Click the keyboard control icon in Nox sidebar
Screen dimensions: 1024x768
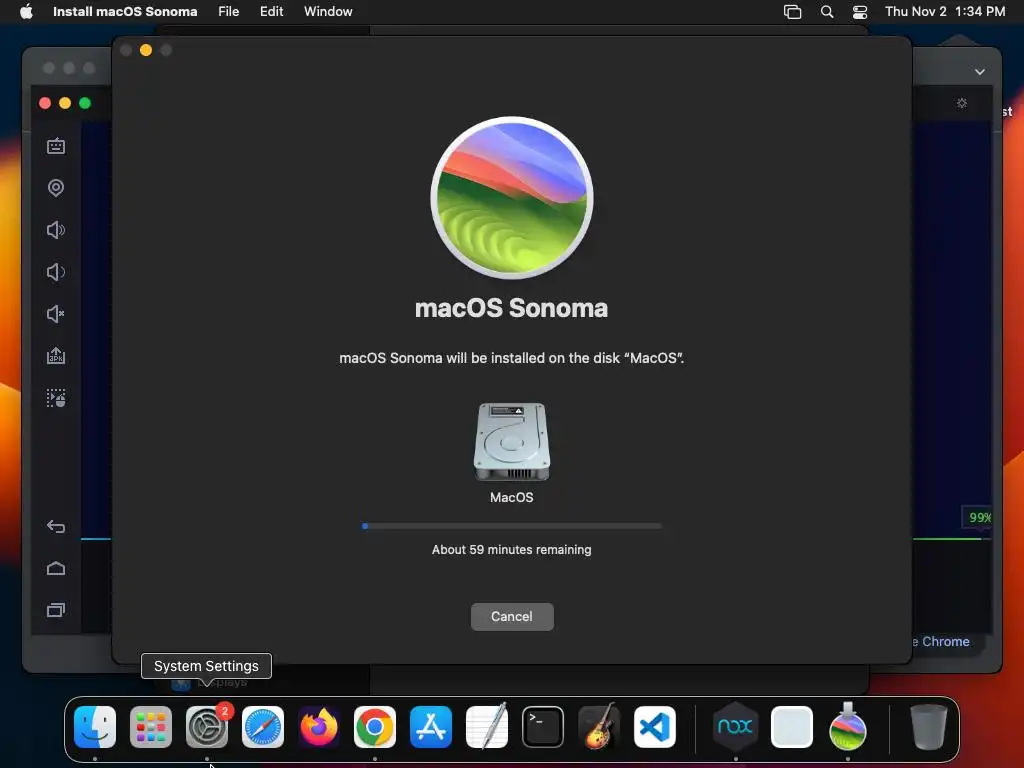tap(56, 146)
